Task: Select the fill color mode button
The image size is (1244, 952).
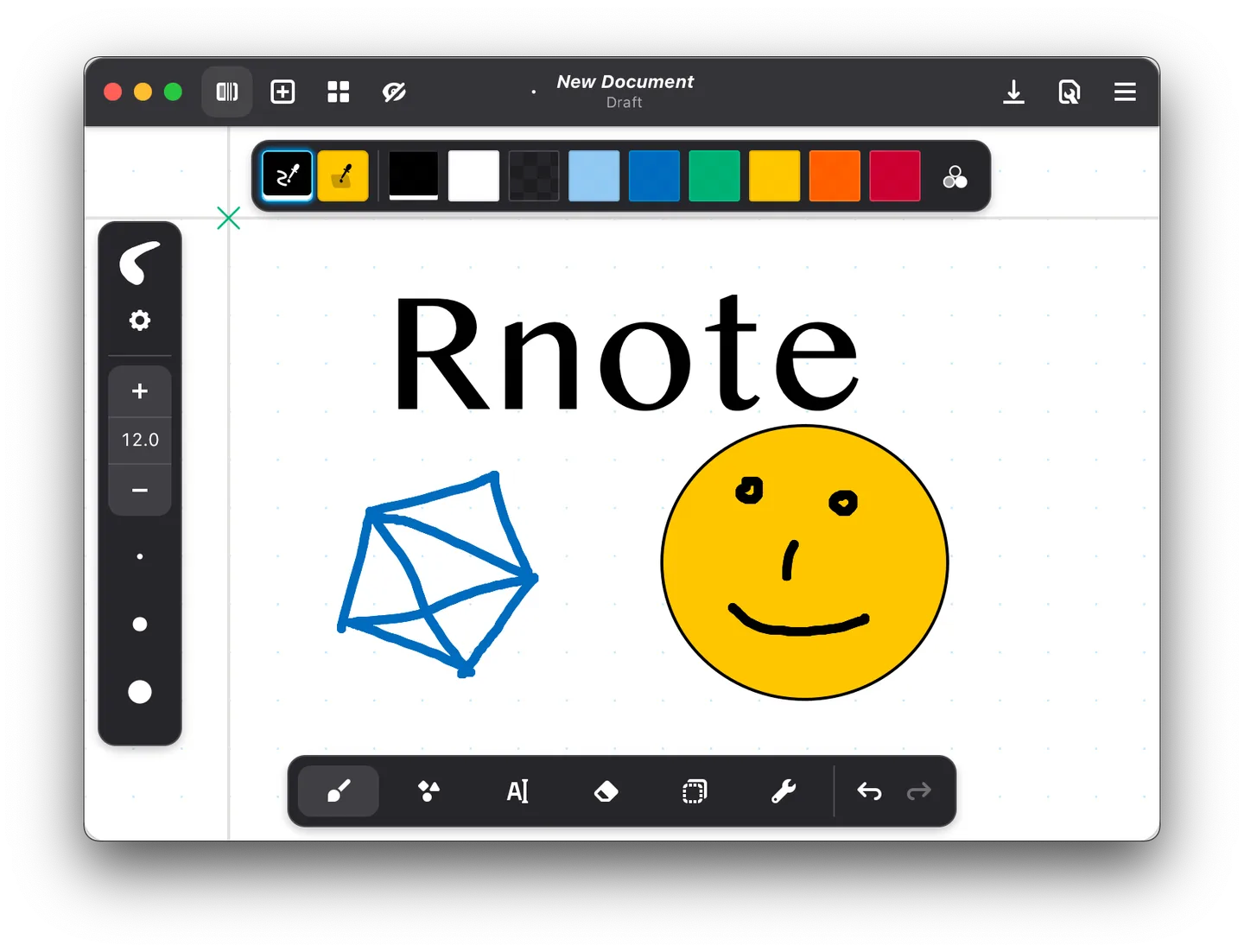Action: tap(343, 176)
